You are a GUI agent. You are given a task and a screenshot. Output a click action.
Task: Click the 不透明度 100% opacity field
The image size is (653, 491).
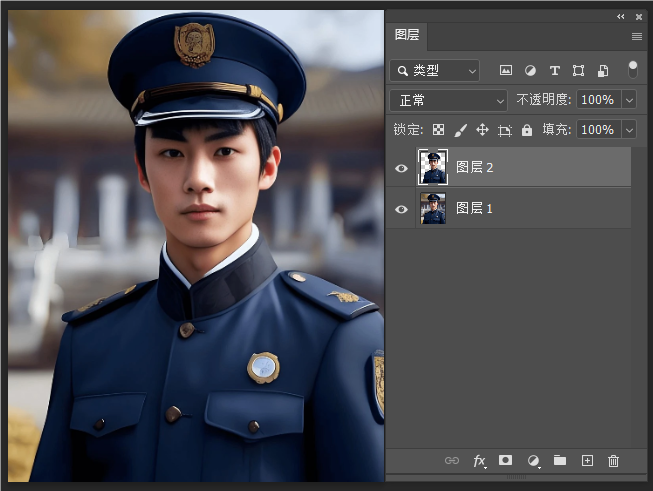click(598, 100)
